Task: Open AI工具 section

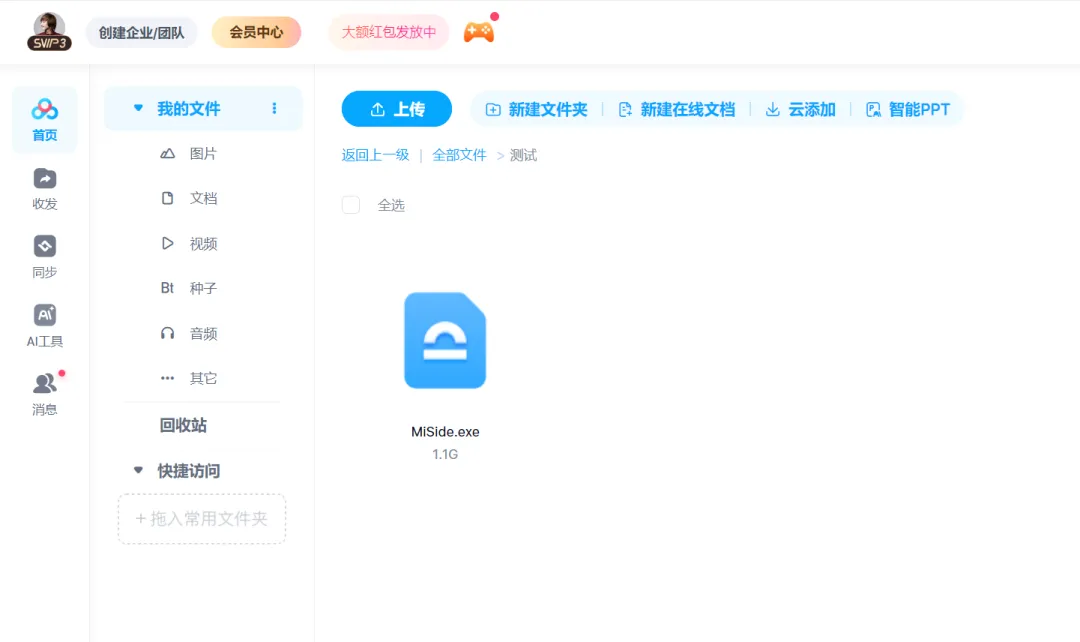Action: click(45, 326)
